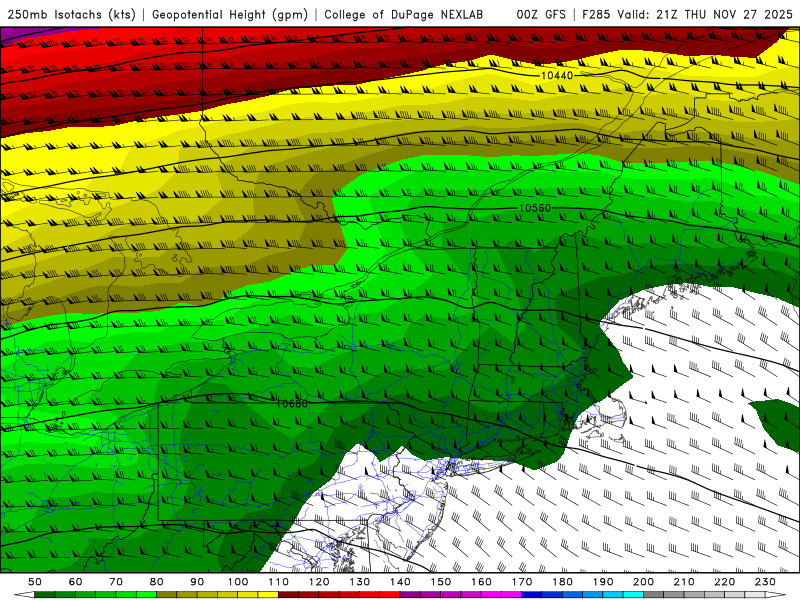Click the 70 value on the color scale
This screenshot has width=800, height=600.
[x=116, y=582]
